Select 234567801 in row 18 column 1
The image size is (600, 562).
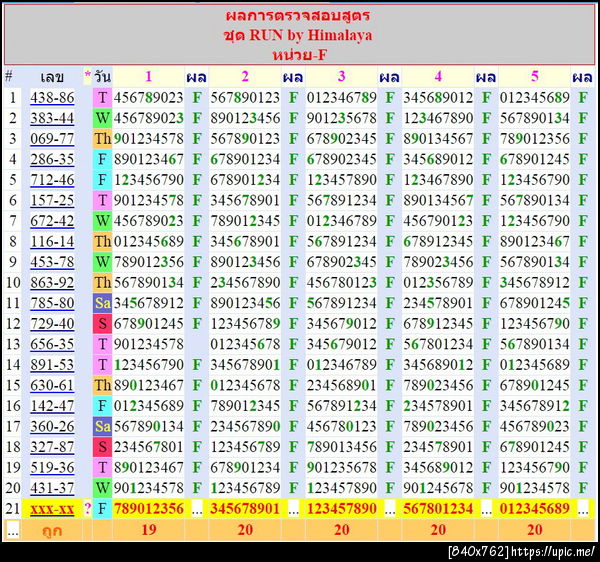click(148, 447)
